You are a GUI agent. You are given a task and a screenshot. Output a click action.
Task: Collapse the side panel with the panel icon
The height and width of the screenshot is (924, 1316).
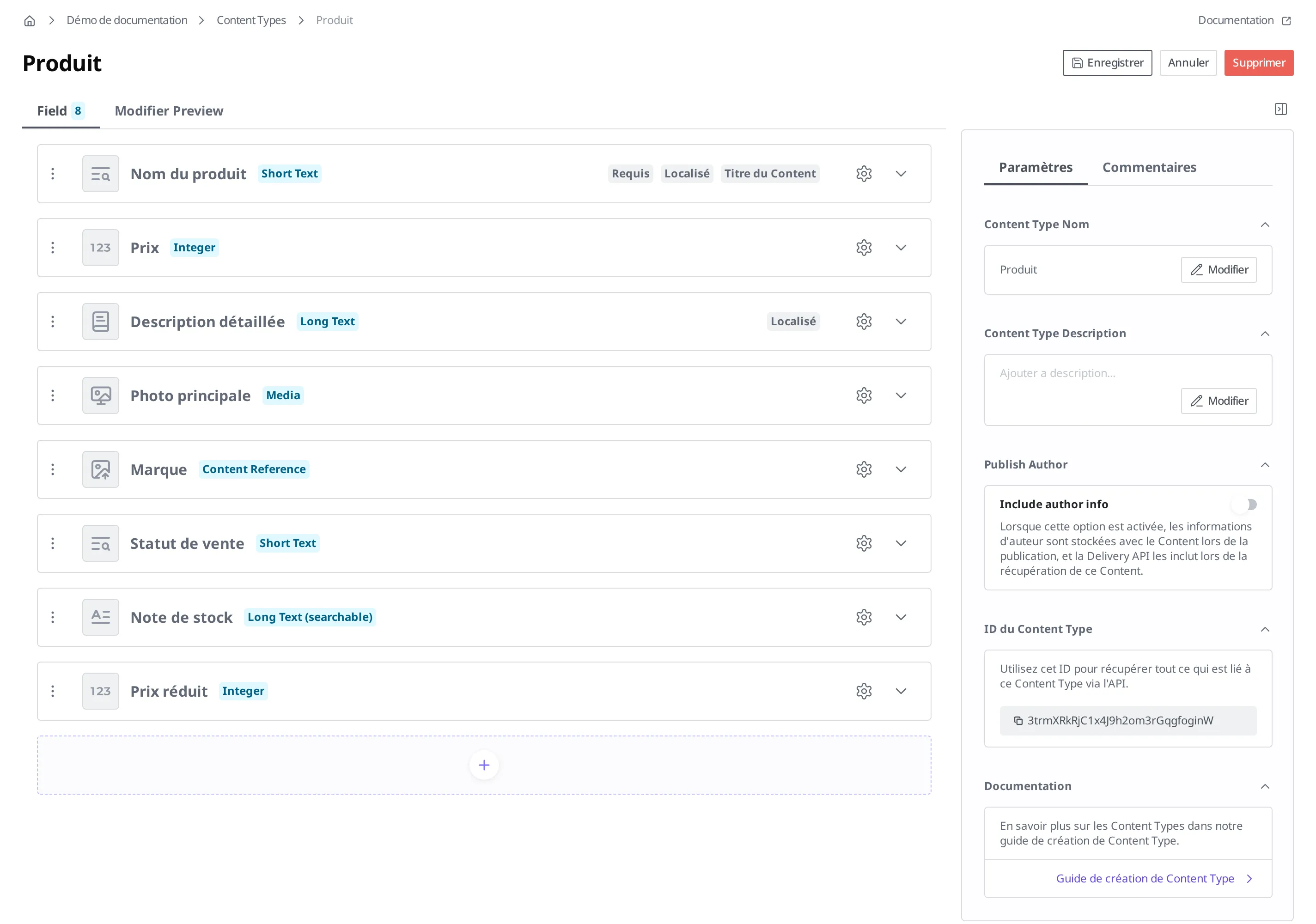coord(1280,109)
